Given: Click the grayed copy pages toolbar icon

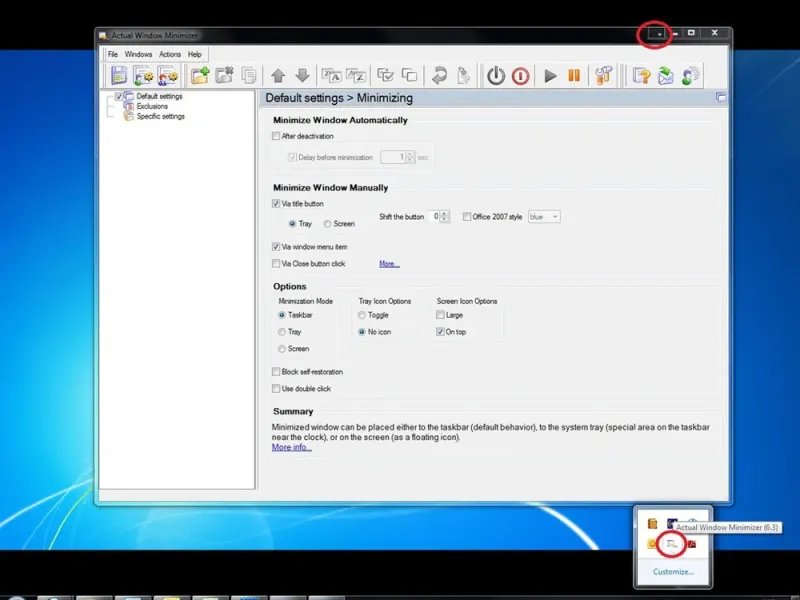Looking at the screenshot, I should pos(248,76).
